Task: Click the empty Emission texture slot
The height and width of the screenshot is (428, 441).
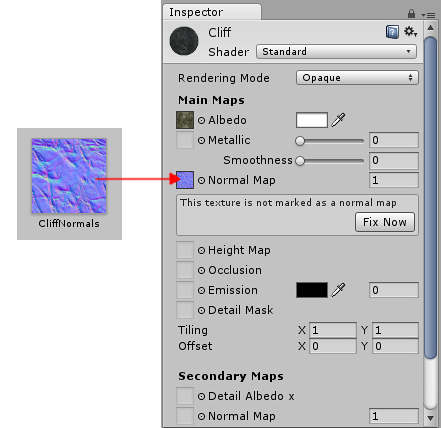Action: (x=185, y=290)
